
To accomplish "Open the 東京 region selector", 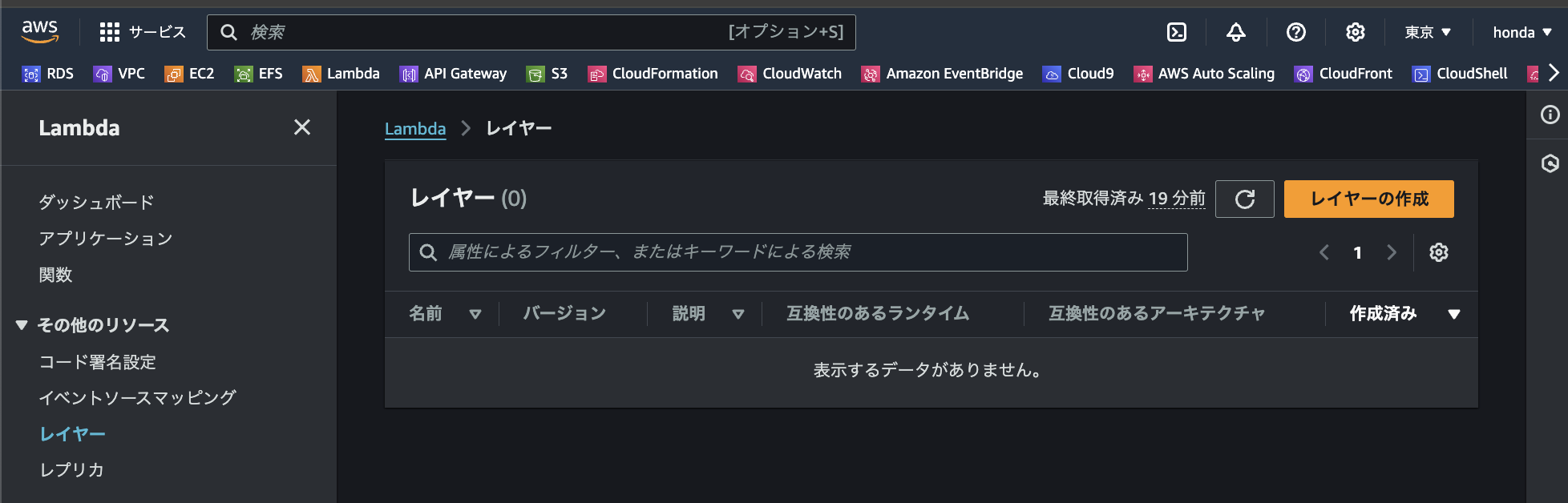I will [x=1427, y=32].
